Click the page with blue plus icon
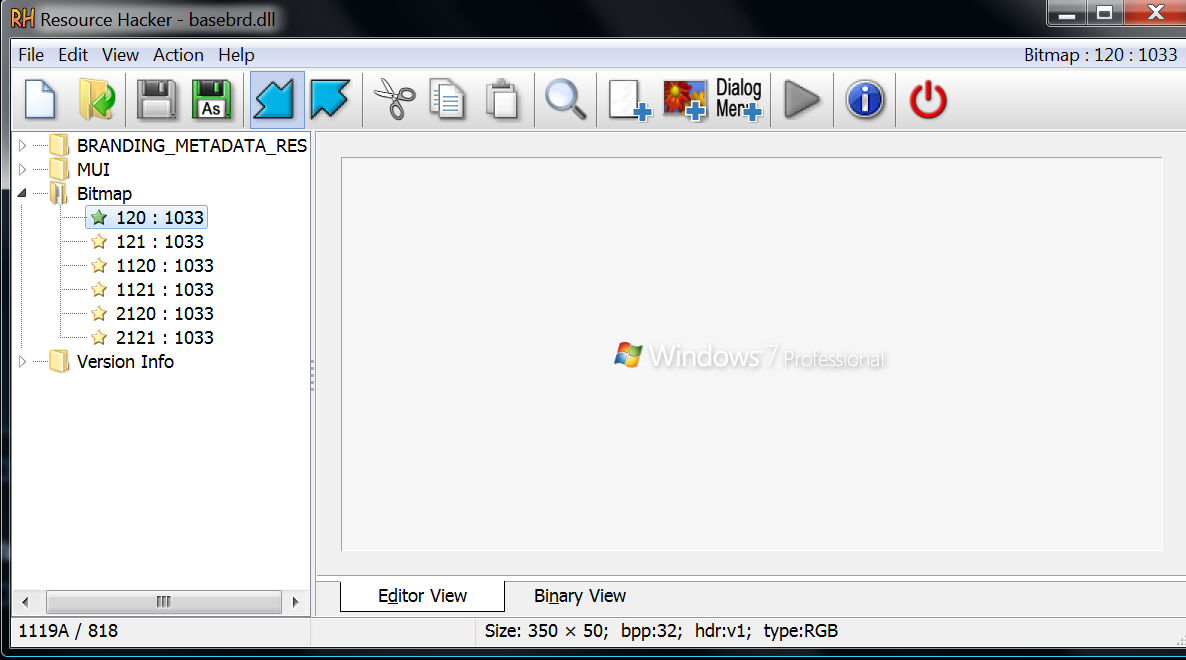1186x660 pixels. pos(629,100)
